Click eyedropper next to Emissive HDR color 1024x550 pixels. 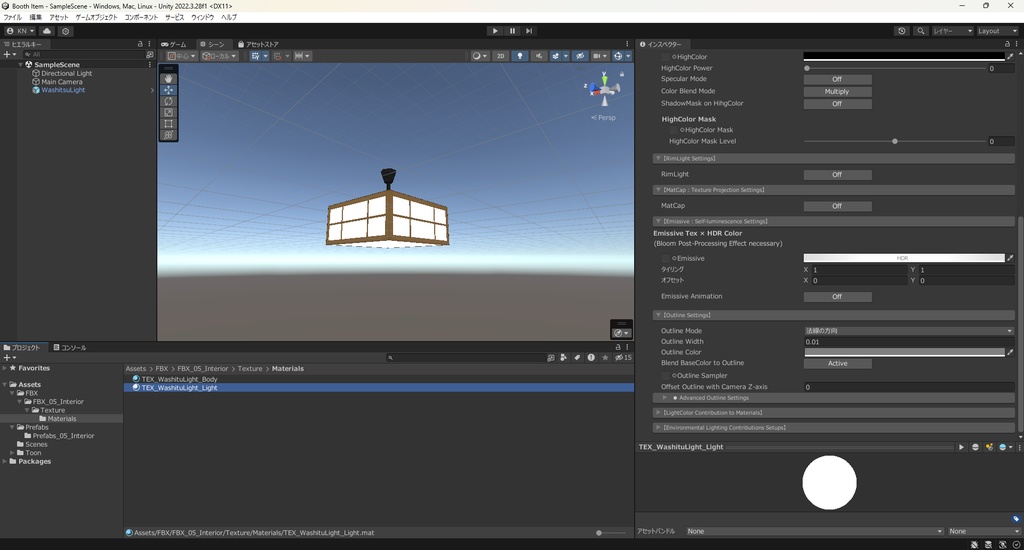(x=1010, y=258)
